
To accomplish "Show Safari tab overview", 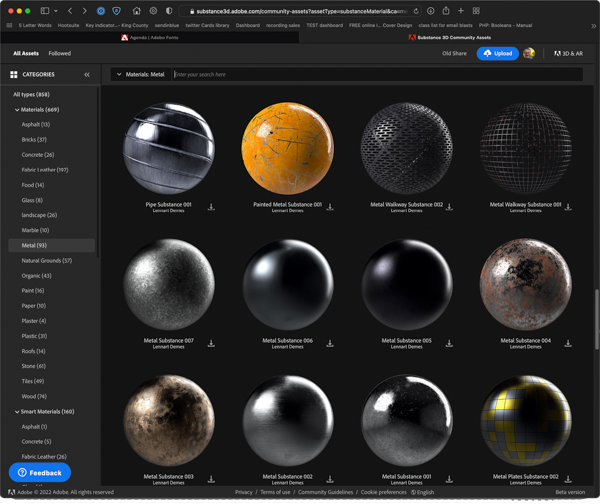I will [x=476, y=11].
